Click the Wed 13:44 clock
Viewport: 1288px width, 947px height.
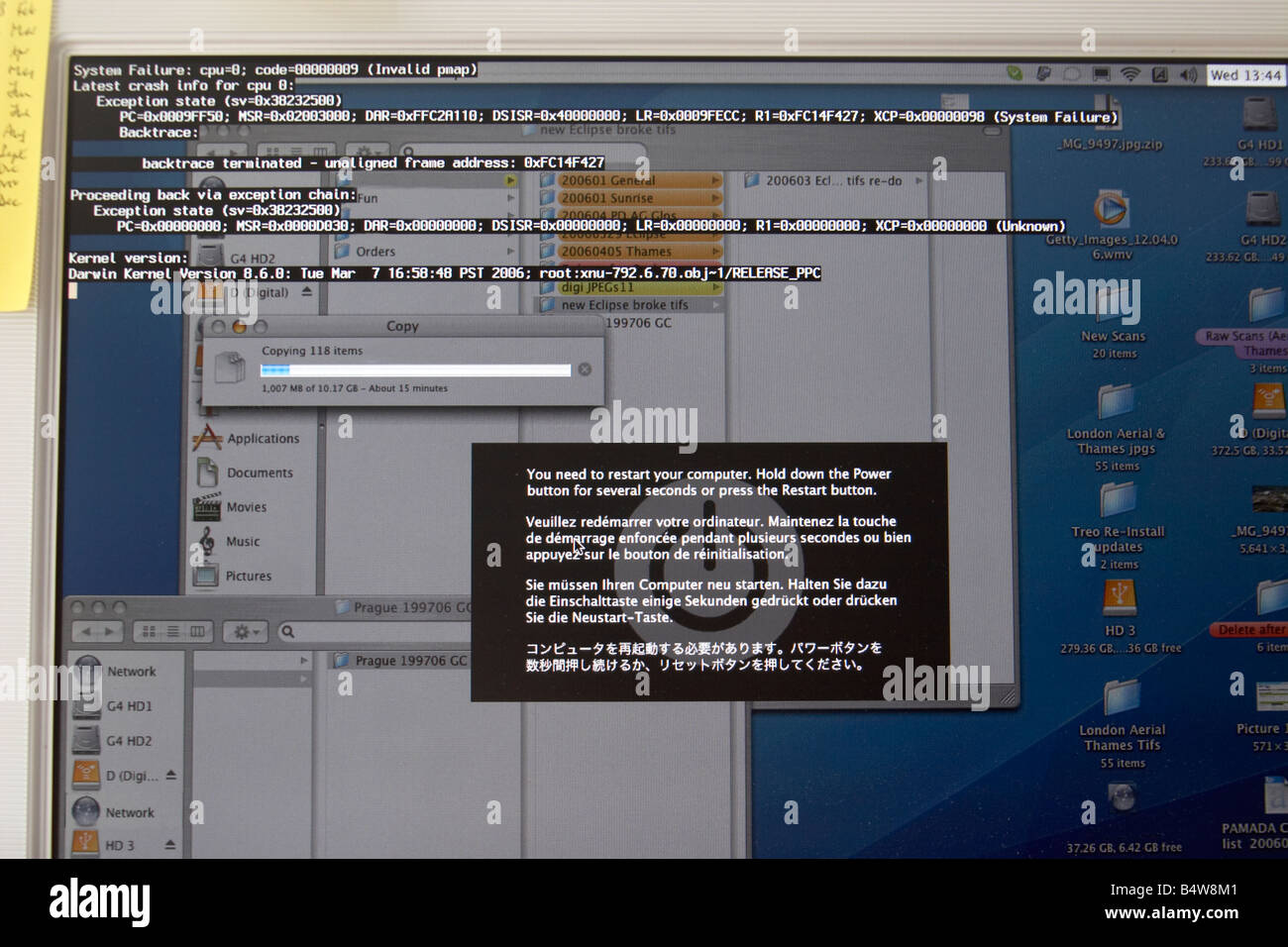[x=1245, y=75]
